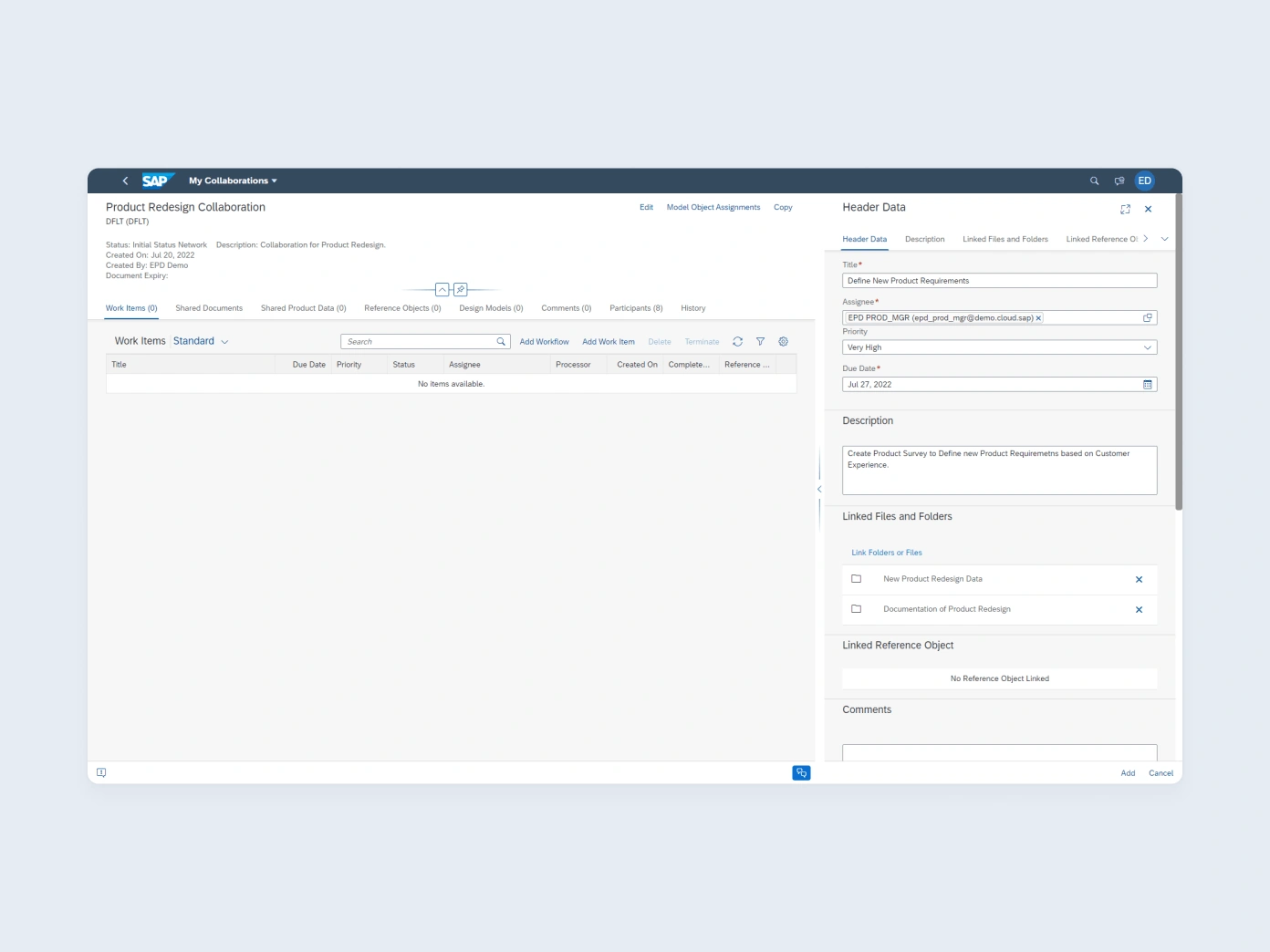Screen dimensions: 1270x952
Task: Refresh the Work Items table
Action: tap(737, 341)
